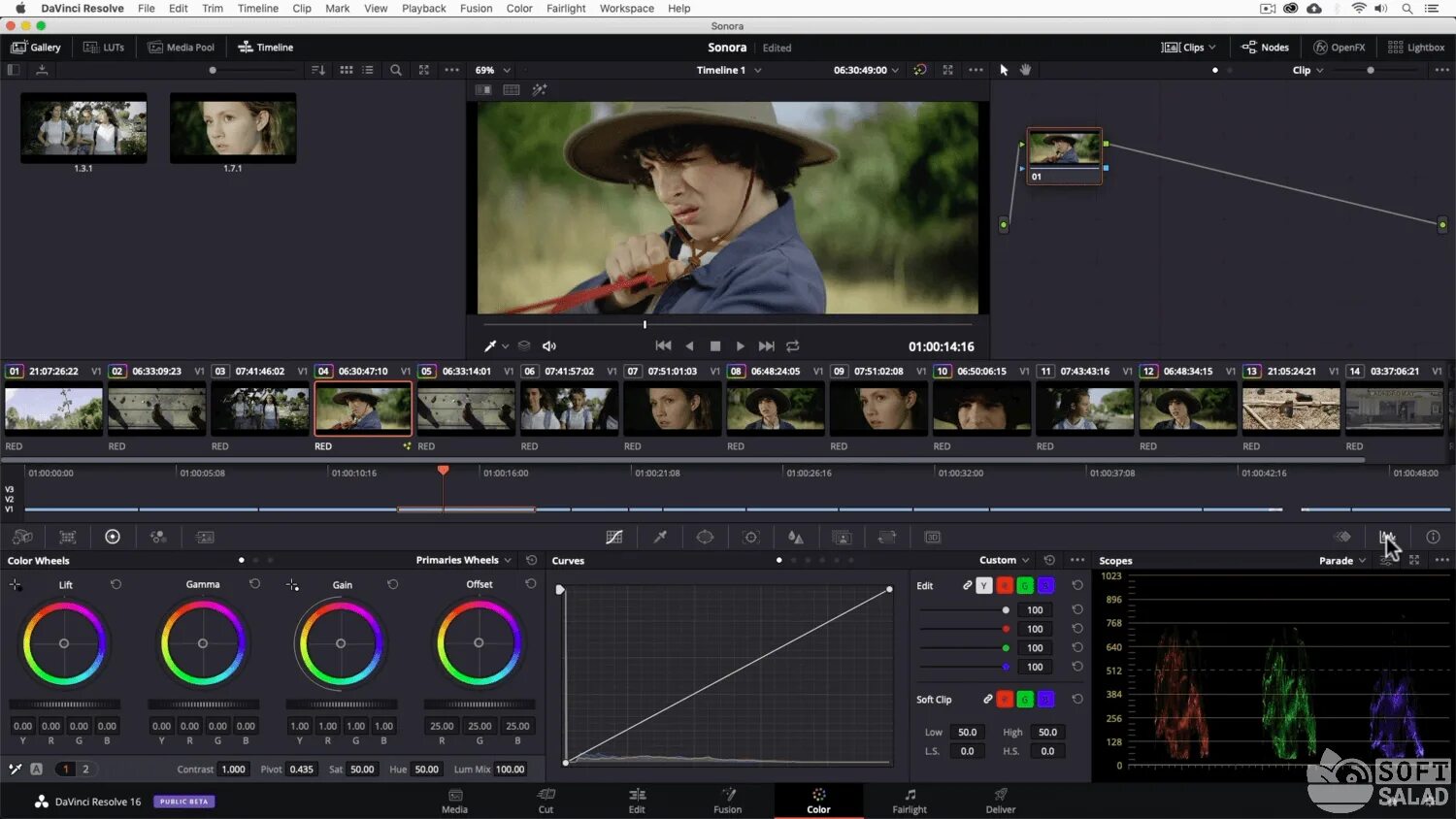
Task: Click the Nodes panel button
Action: pos(1266,47)
